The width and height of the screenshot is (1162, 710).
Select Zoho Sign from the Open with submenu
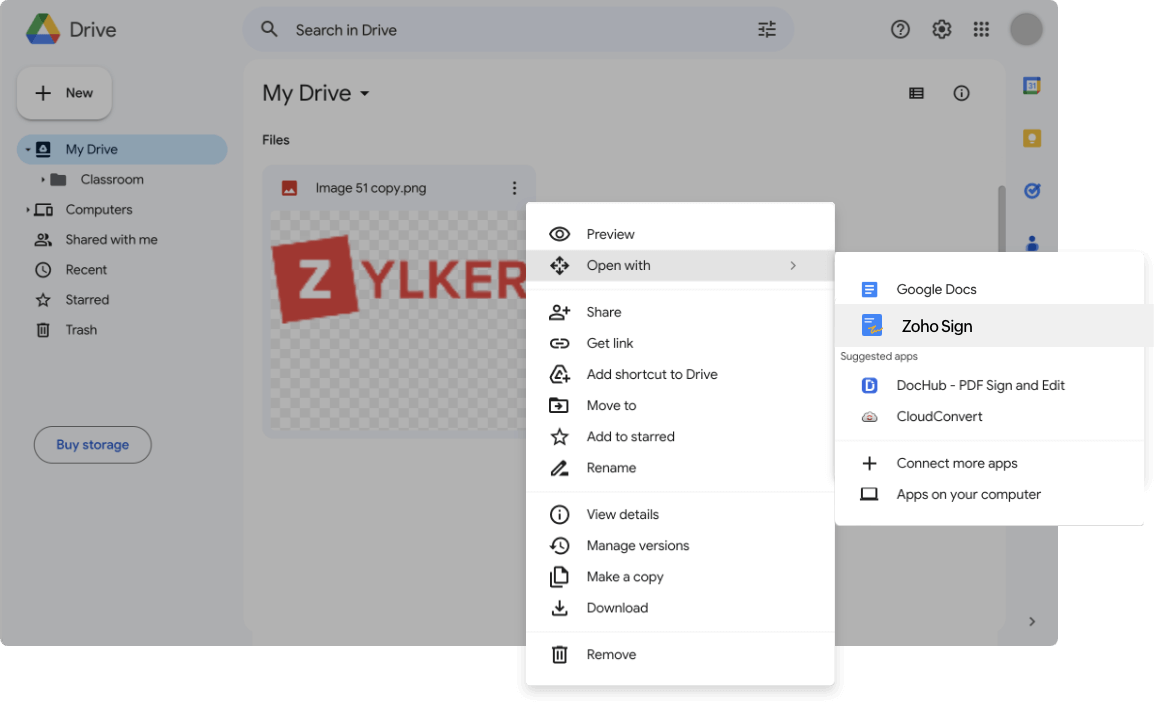tap(937, 325)
